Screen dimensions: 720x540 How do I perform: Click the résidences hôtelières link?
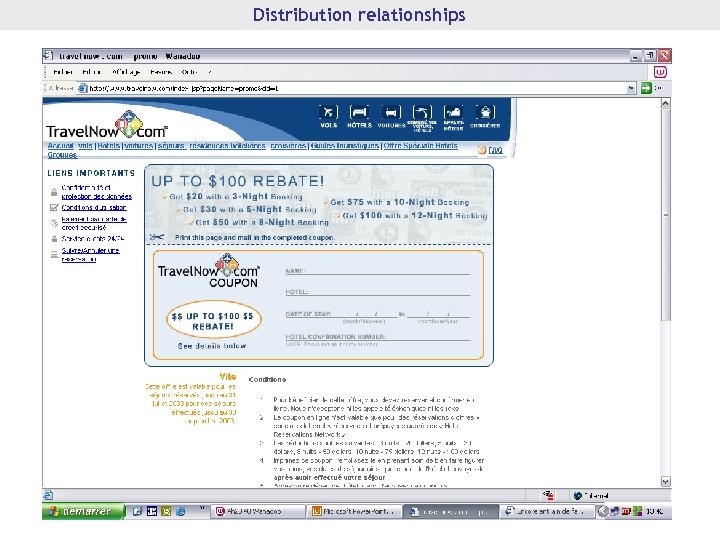click(227, 146)
